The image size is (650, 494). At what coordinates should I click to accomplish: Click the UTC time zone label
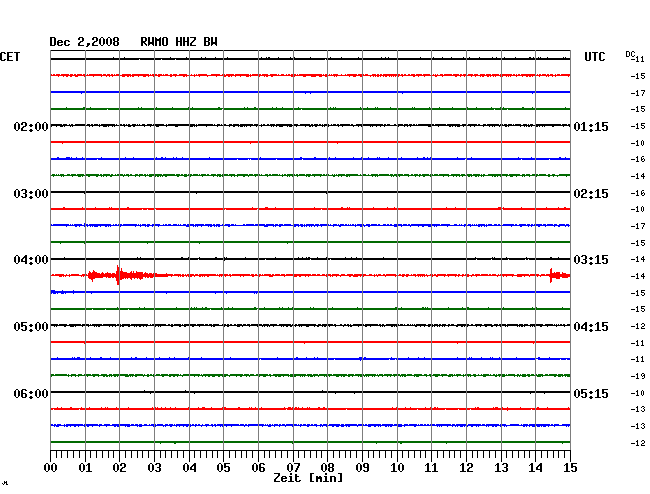pos(594,56)
